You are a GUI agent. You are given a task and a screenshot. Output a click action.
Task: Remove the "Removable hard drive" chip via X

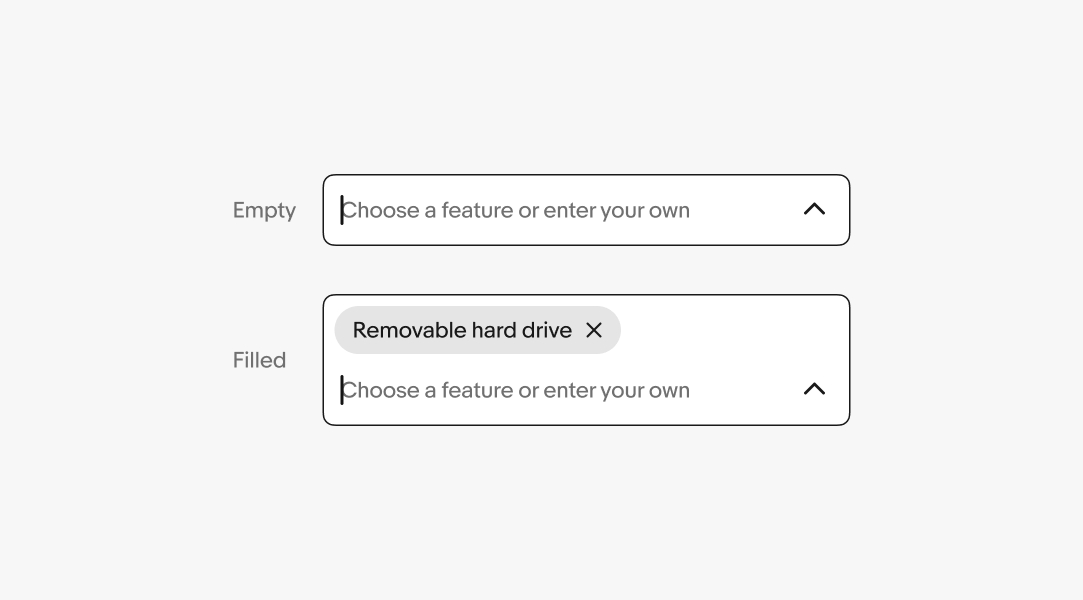coord(594,330)
